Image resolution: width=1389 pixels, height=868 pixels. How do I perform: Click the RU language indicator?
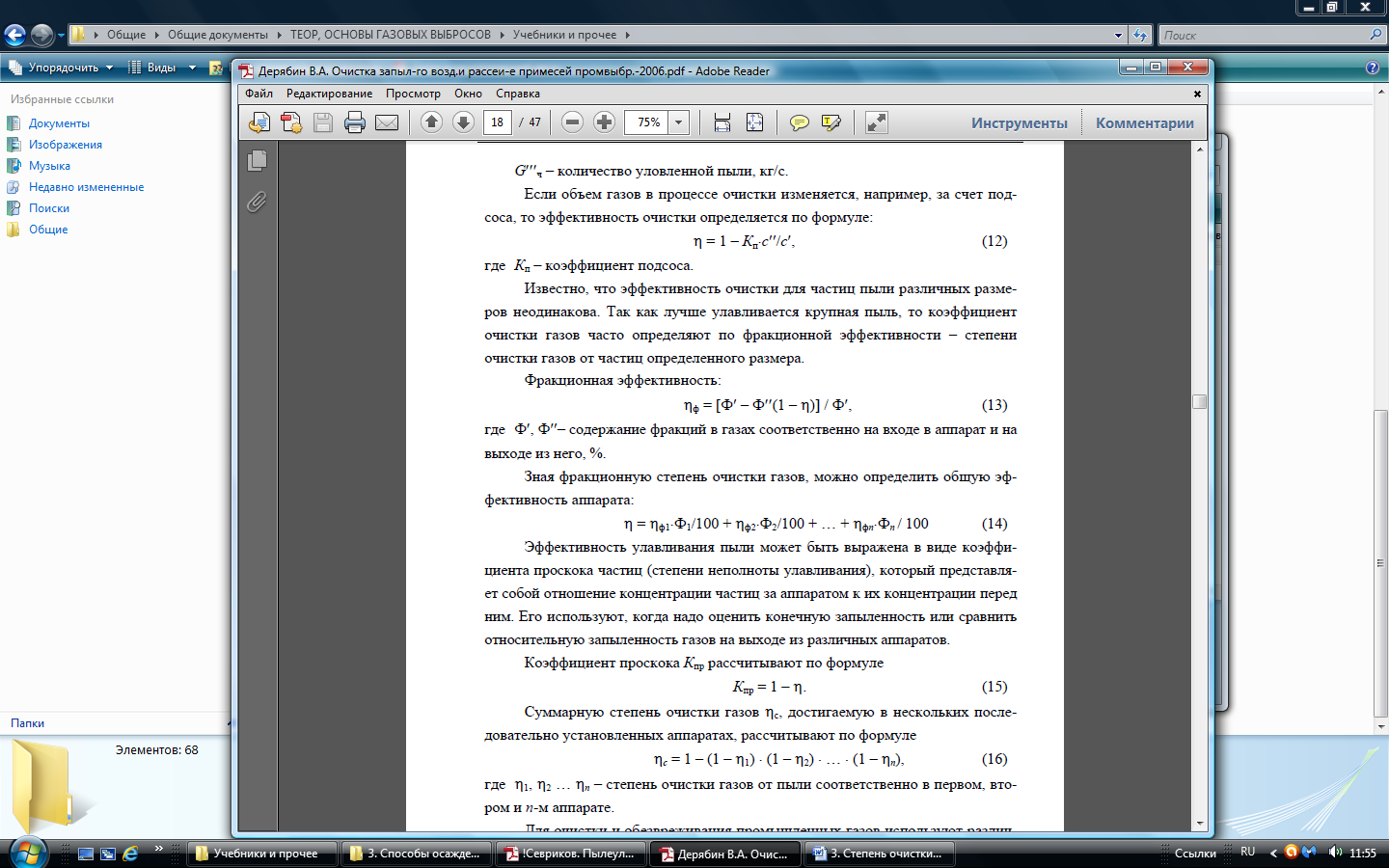1248,853
